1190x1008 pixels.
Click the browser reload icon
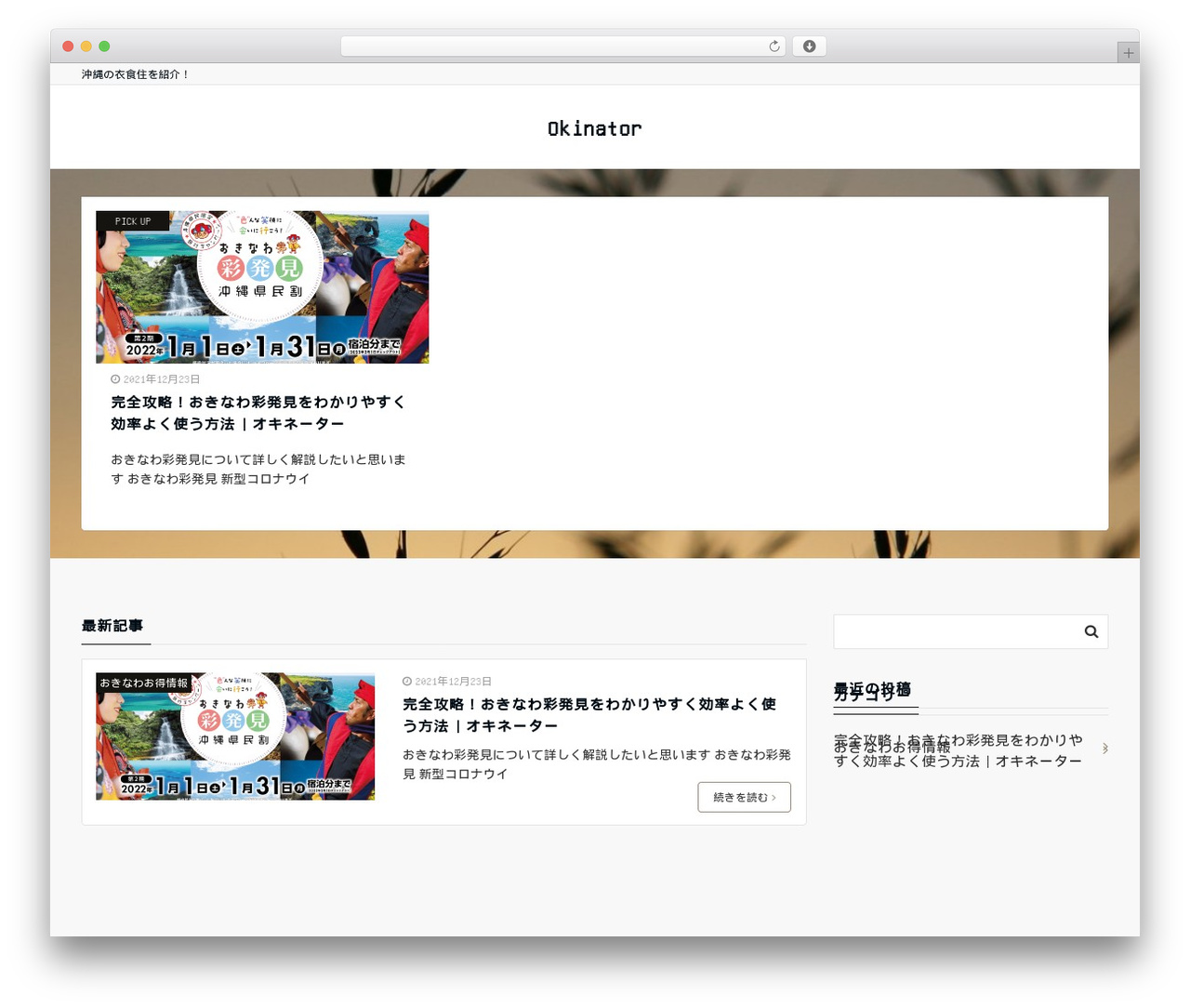pos(773,46)
